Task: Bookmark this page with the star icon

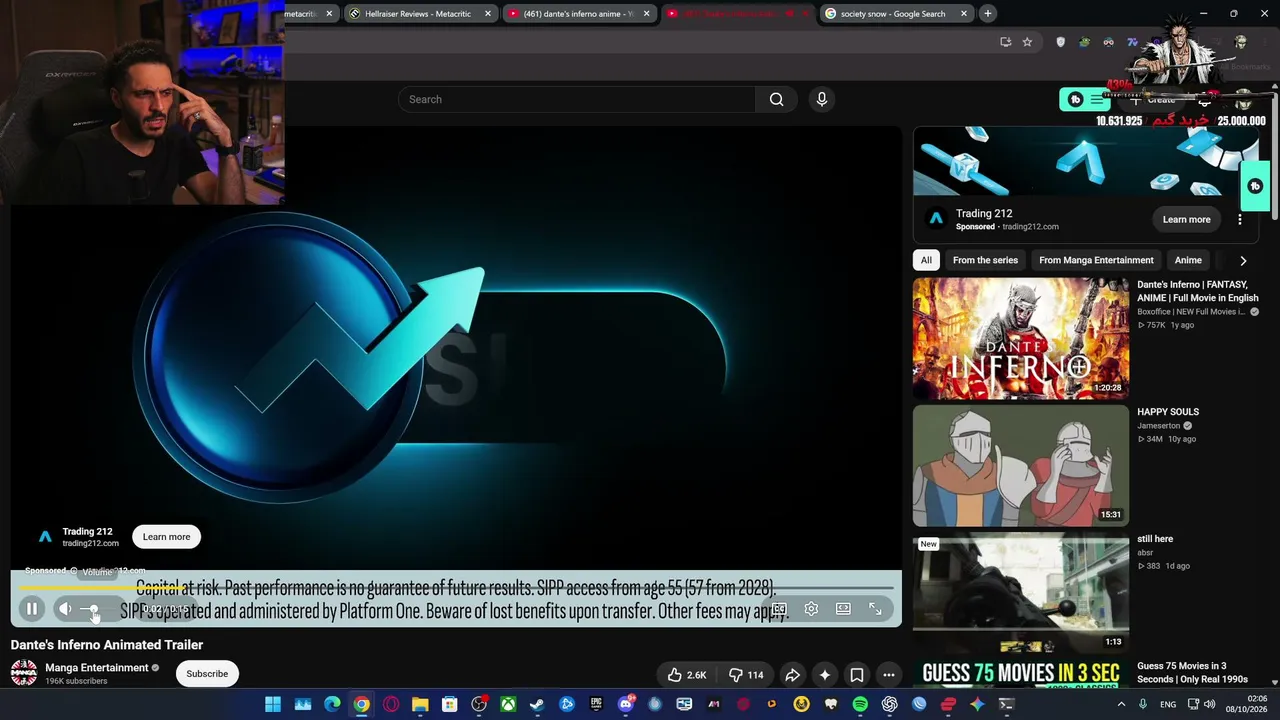Action: (1027, 42)
